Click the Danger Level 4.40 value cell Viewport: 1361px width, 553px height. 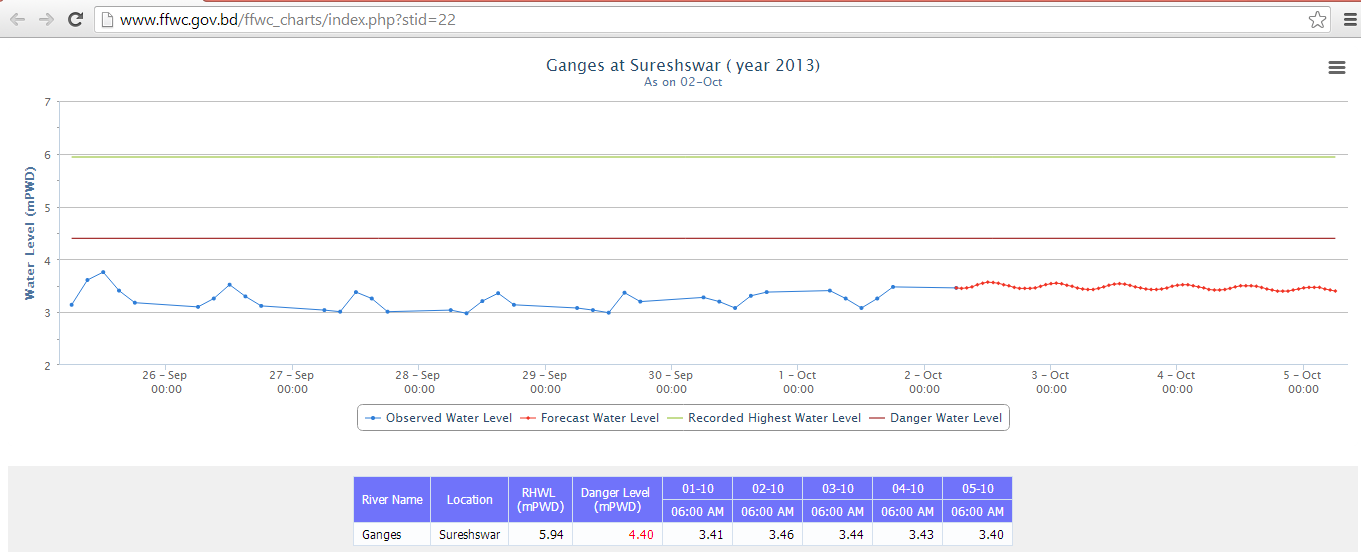[617, 535]
